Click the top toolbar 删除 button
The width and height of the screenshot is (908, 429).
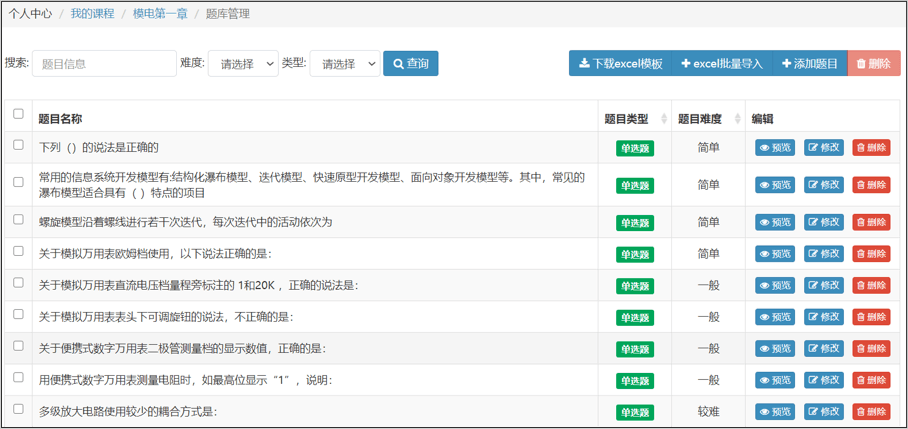coord(873,64)
